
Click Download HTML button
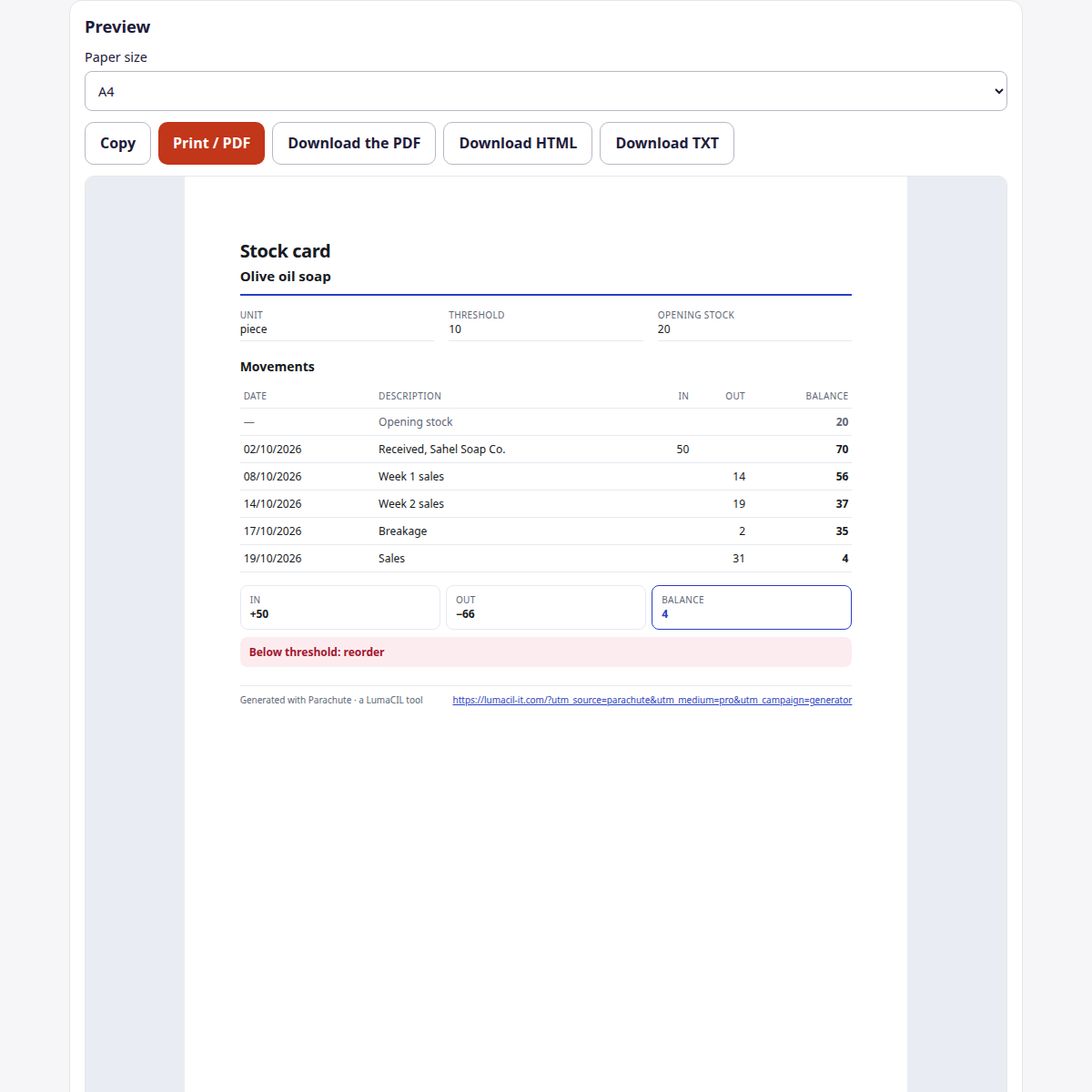tap(518, 143)
